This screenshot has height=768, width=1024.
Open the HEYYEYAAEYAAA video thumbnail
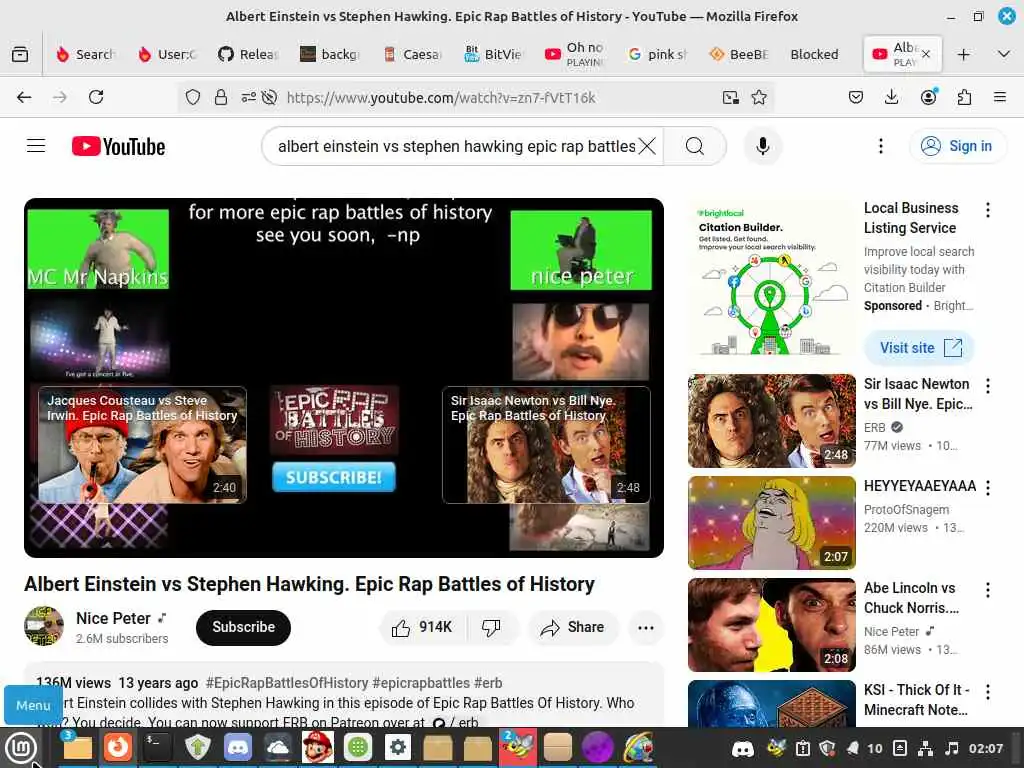point(771,522)
